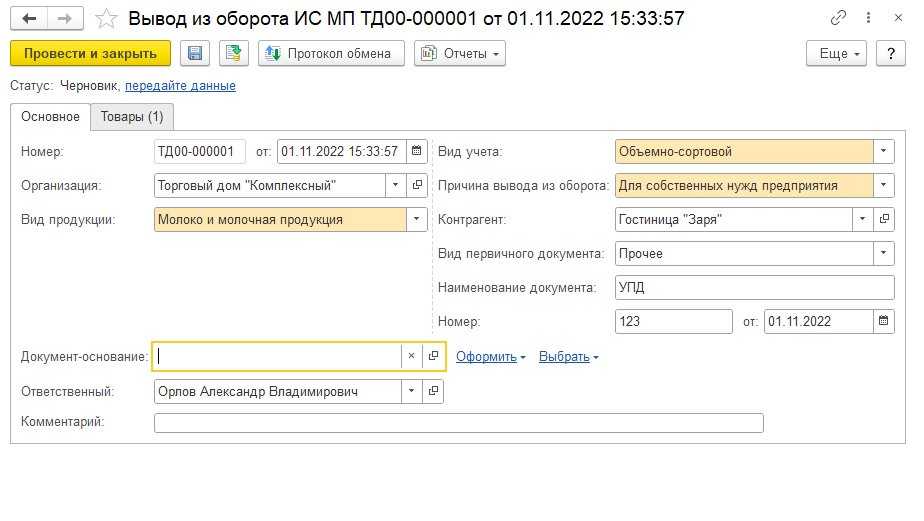Click the save (floppy disk) icon
This screenshot has height=521, width=924.
[195, 53]
